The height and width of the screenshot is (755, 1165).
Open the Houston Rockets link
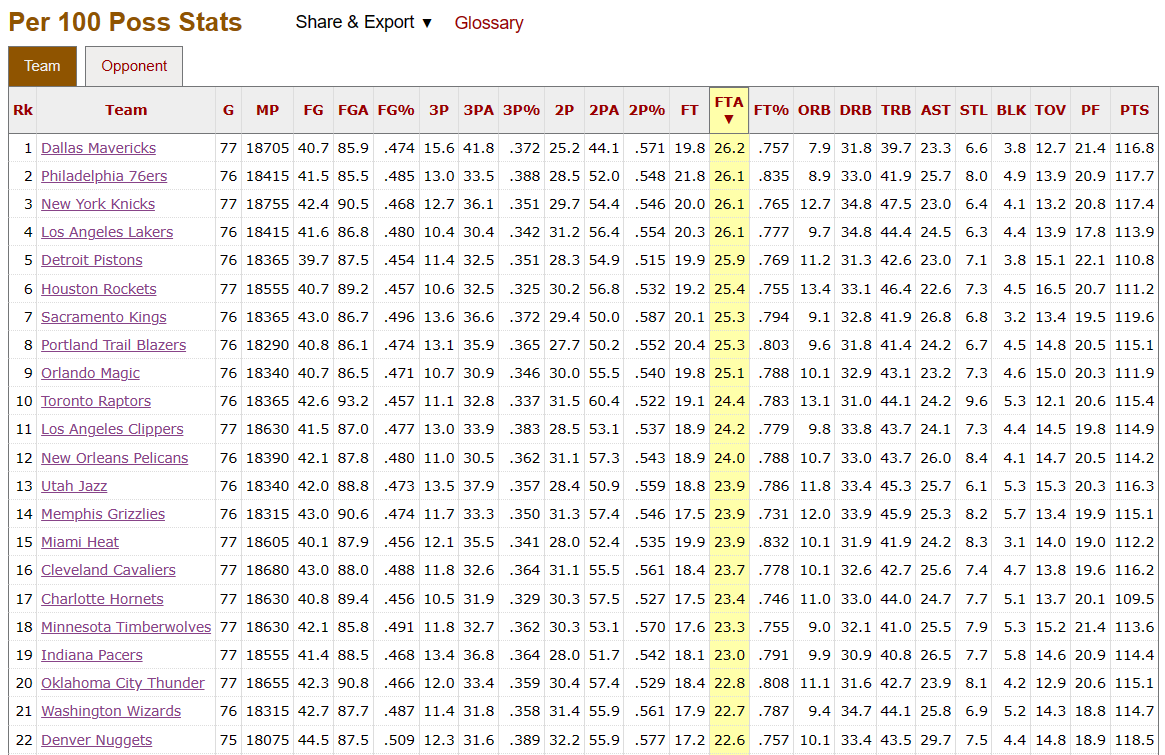tap(99, 289)
